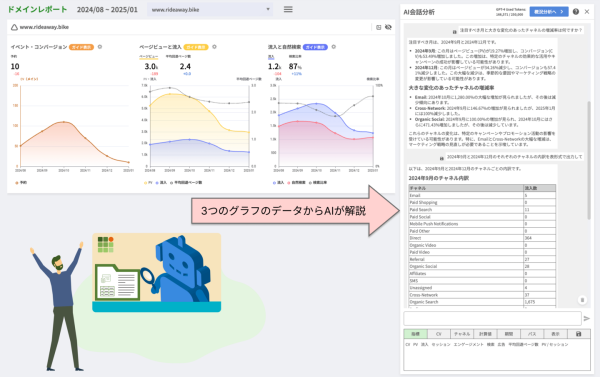Image resolution: width=600 pixels, height=377 pixels.
Task: Click the date range 2024/08 ~ 2025/01
Action: coord(107,10)
